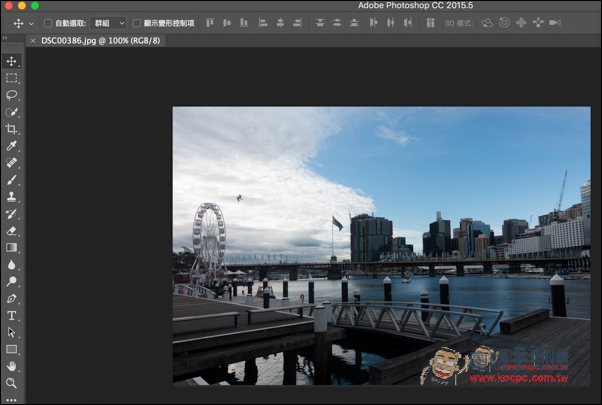Enable the 自動選取 checkbox
The image size is (602, 405).
(x=48, y=23)
